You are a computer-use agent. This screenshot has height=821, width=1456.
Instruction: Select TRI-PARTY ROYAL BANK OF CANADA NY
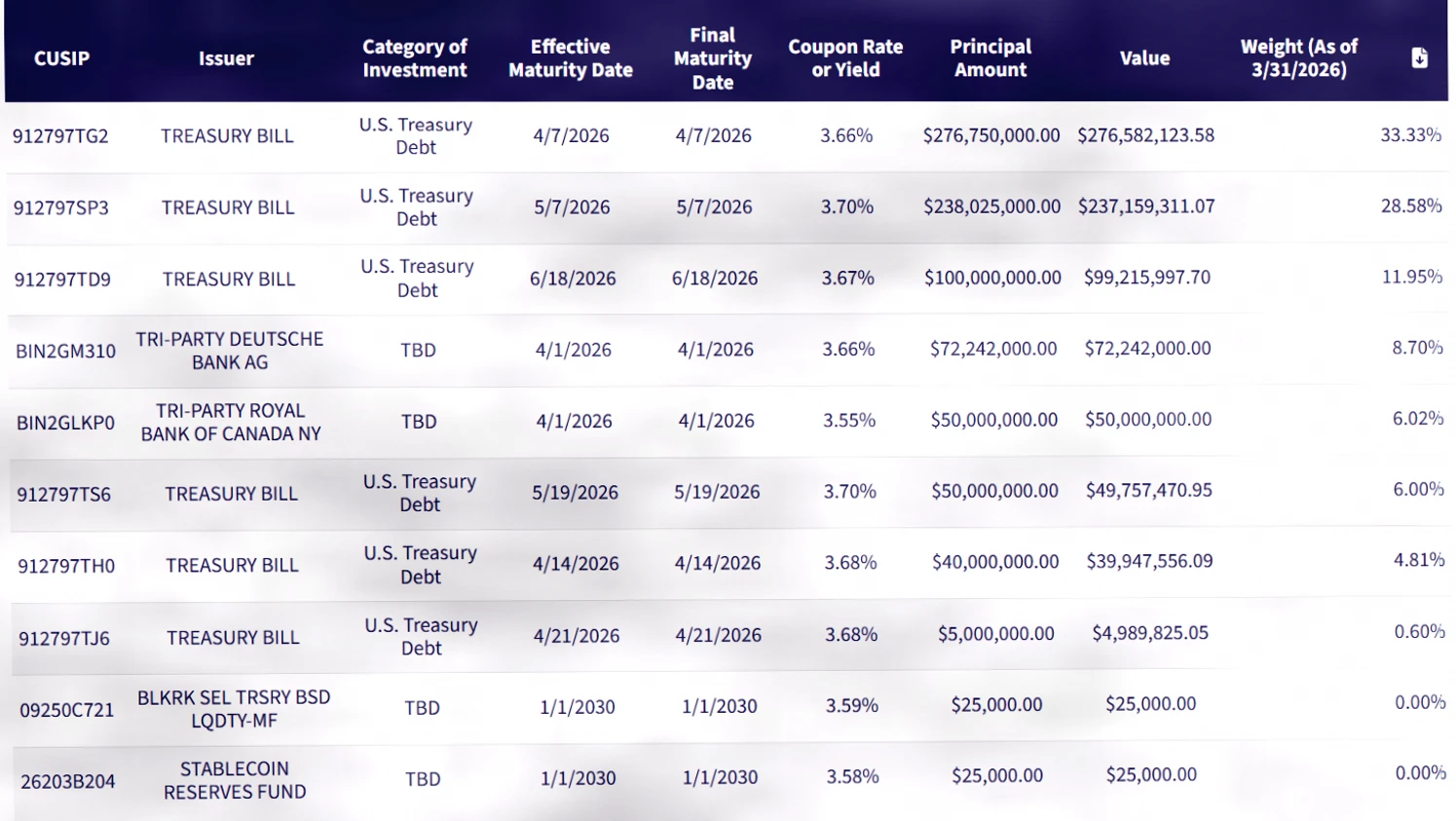point(231,422)
